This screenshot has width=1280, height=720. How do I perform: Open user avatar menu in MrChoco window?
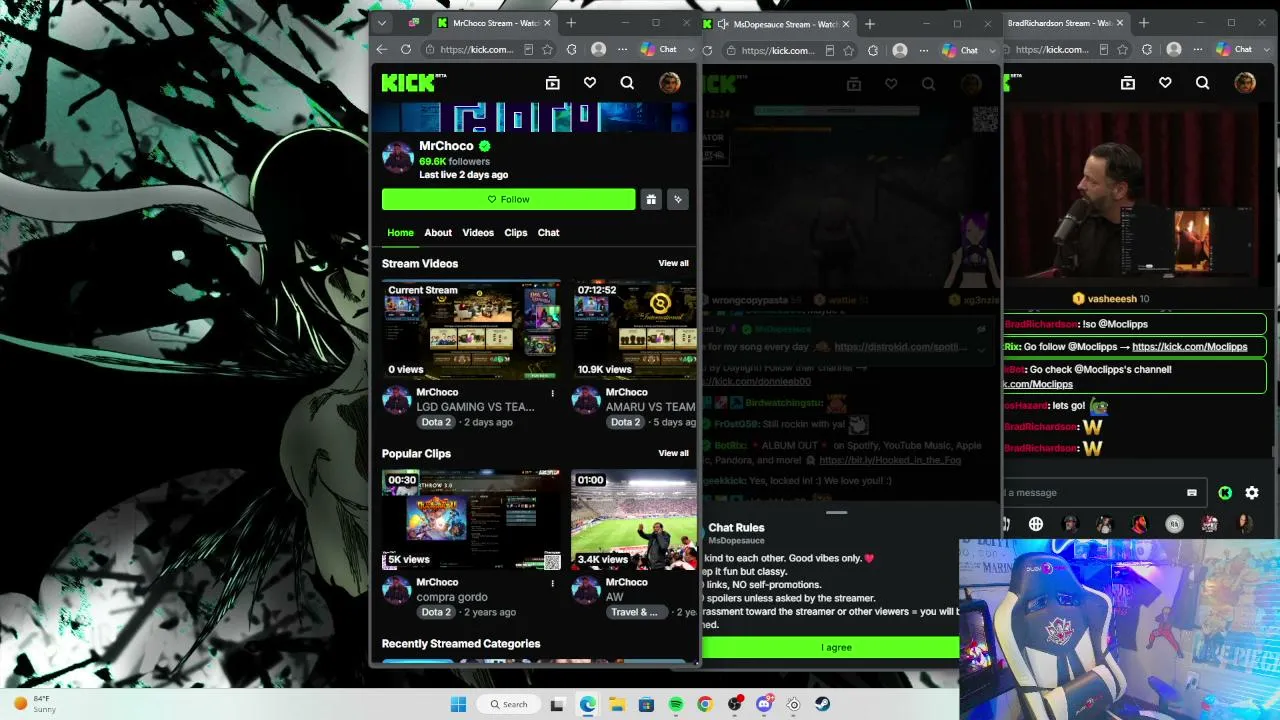670,83
